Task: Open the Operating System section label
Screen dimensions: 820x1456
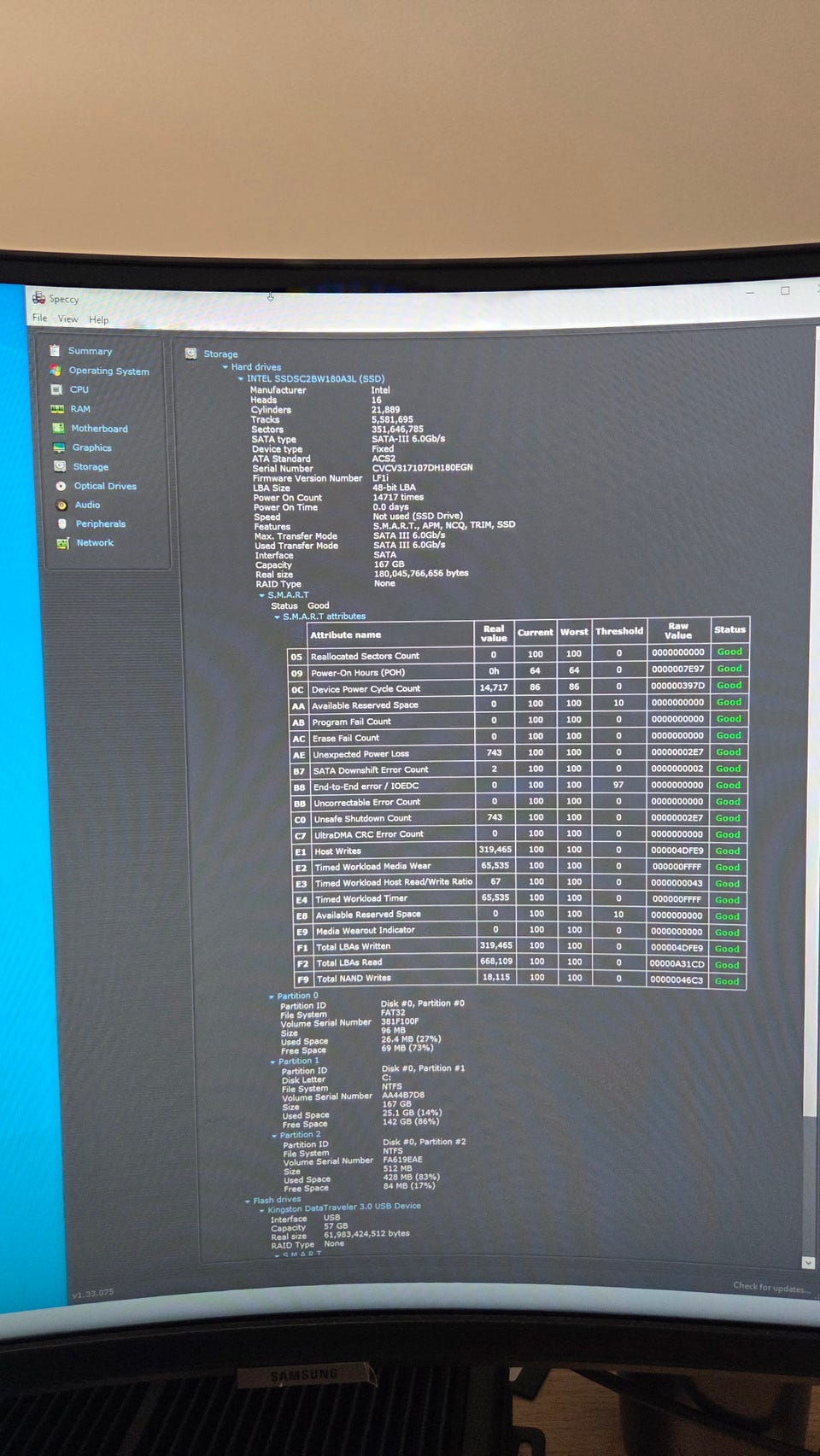Action: pyautogui.click(x=108, y=371)
